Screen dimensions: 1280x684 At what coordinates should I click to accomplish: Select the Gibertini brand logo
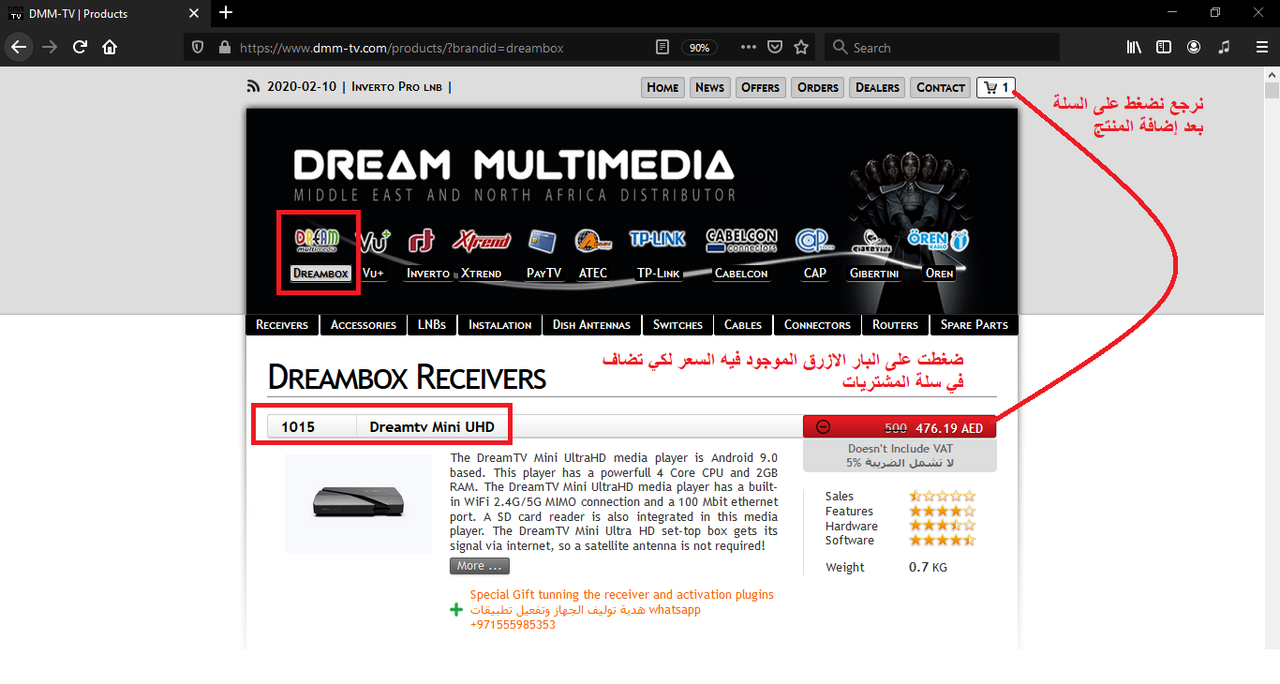874,242
